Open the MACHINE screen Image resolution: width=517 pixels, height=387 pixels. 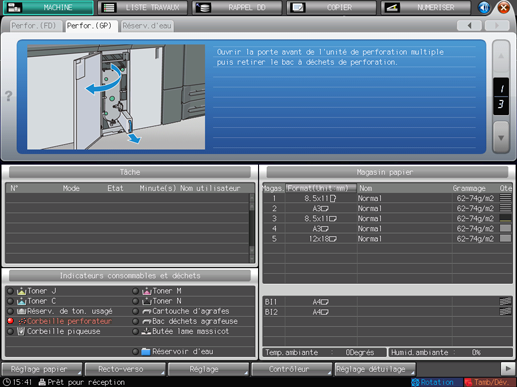coord(48,8)
